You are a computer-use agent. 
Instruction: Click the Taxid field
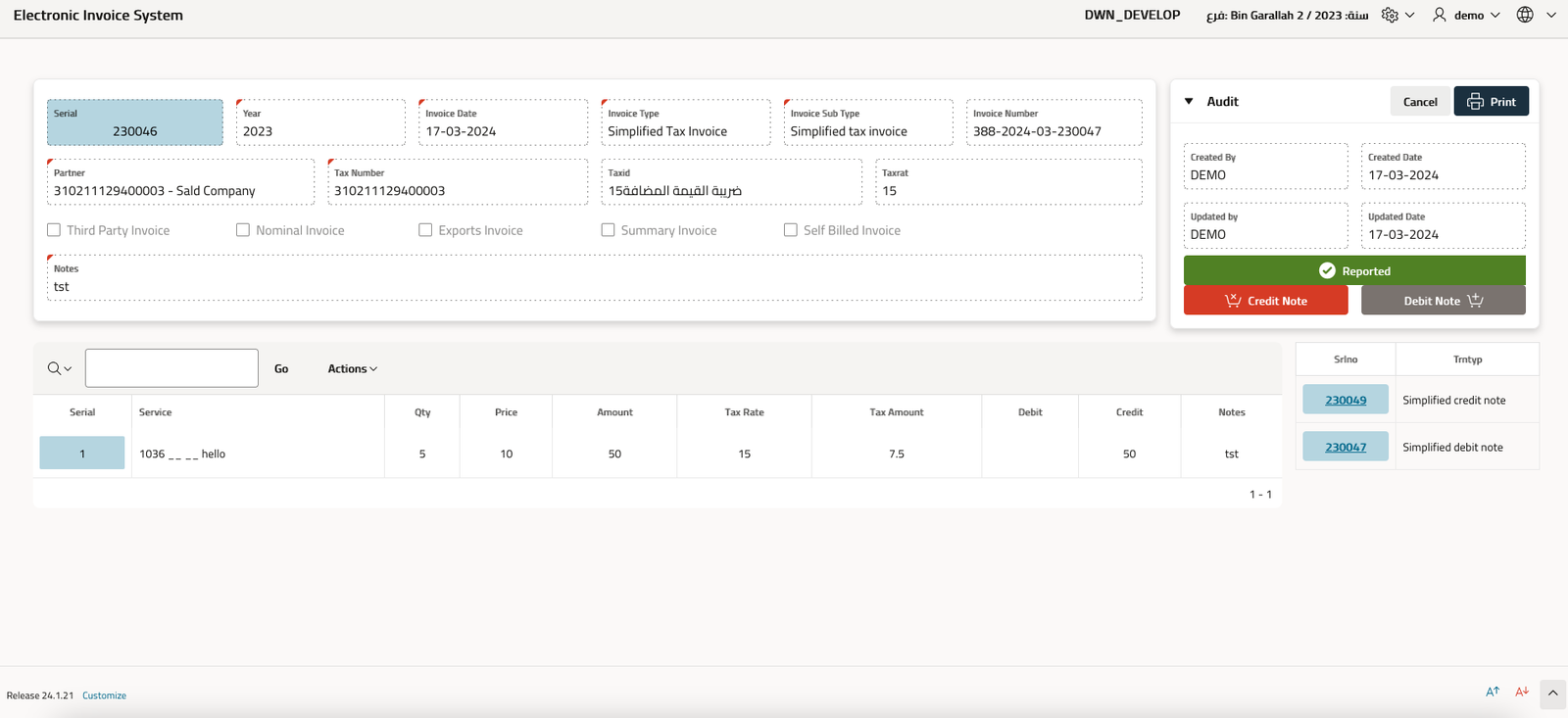point(731,182)
